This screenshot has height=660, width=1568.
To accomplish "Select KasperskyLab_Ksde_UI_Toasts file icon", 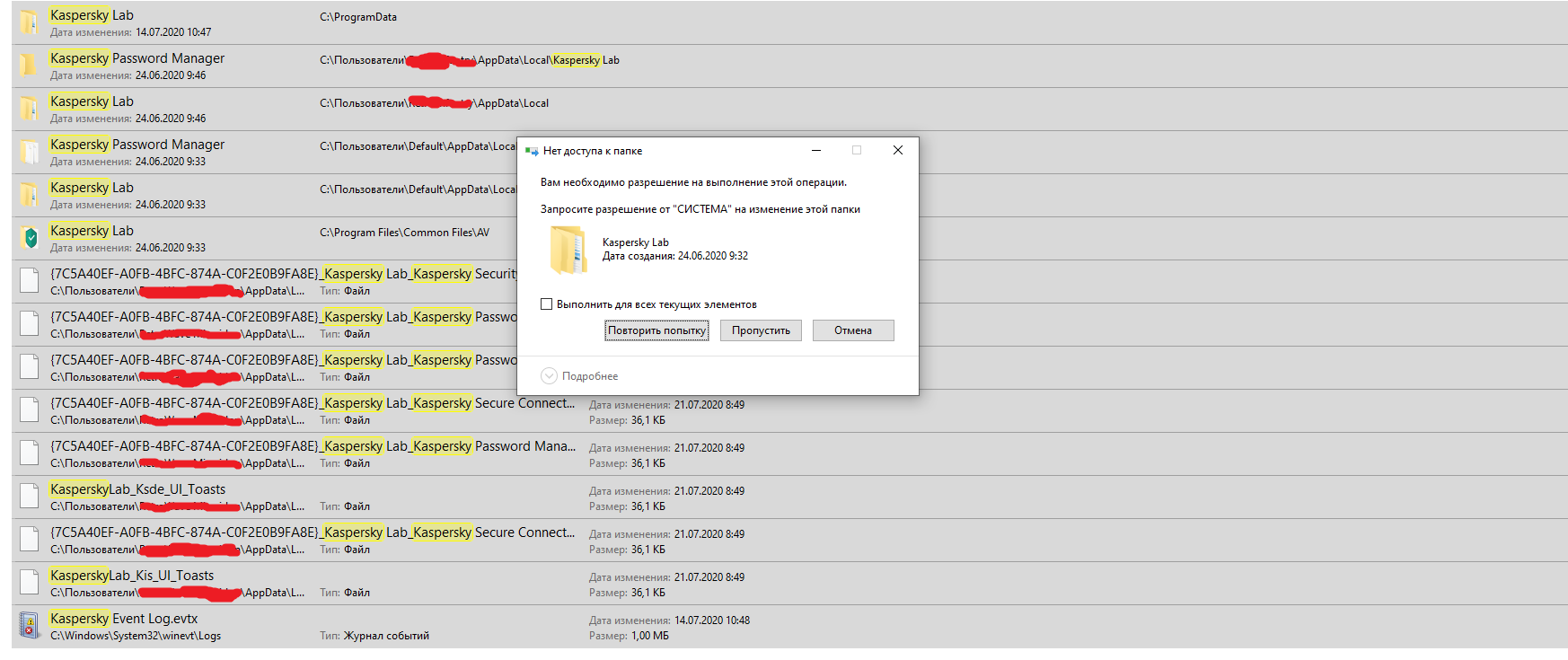I will tap(30, 497).
